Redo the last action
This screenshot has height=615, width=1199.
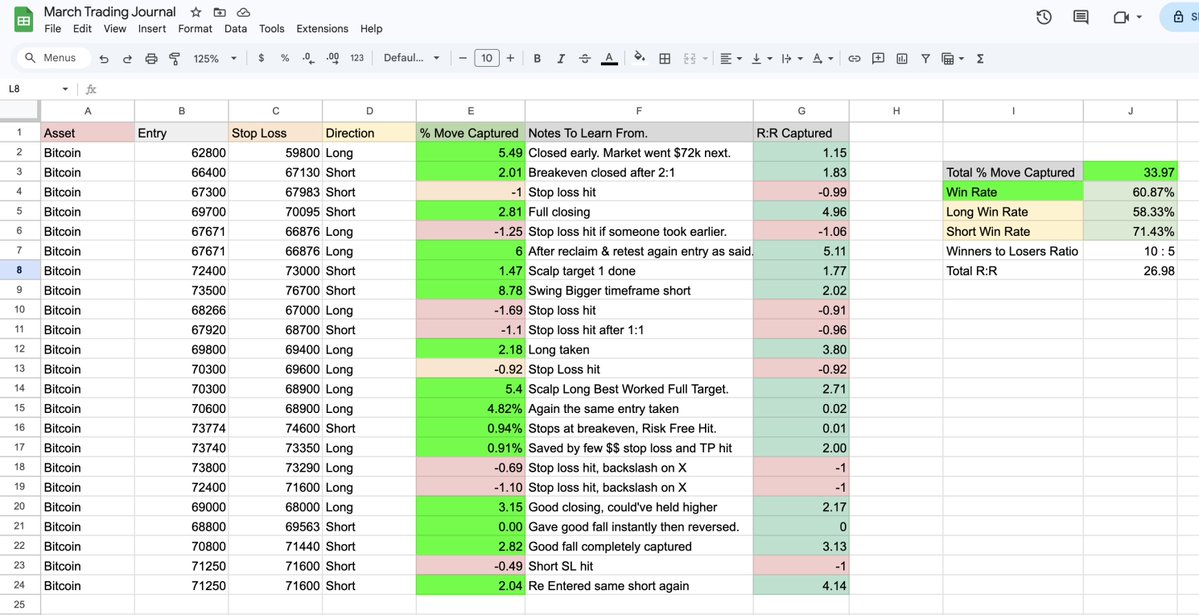coord(127,58)
